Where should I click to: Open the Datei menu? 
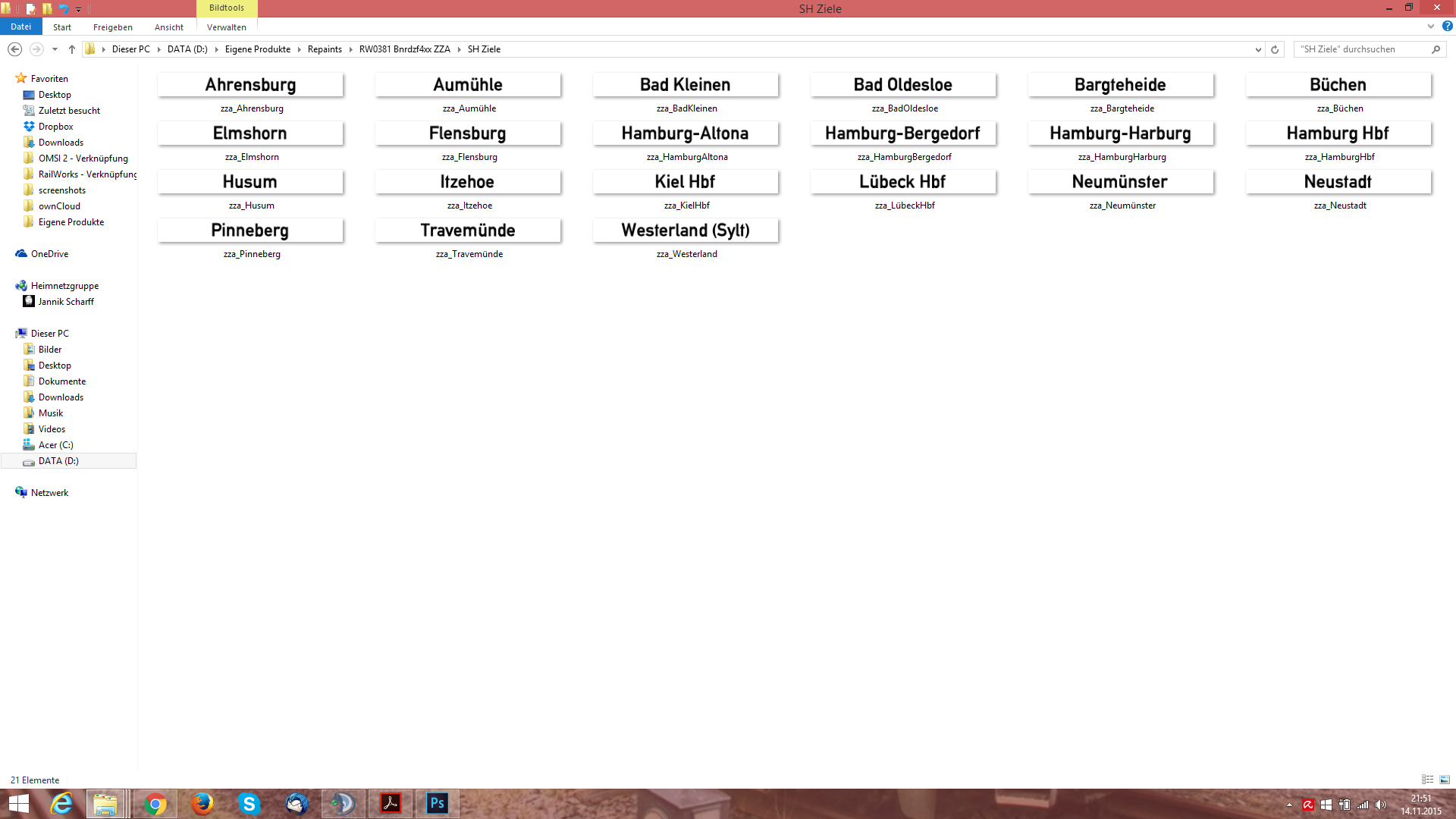21,27
